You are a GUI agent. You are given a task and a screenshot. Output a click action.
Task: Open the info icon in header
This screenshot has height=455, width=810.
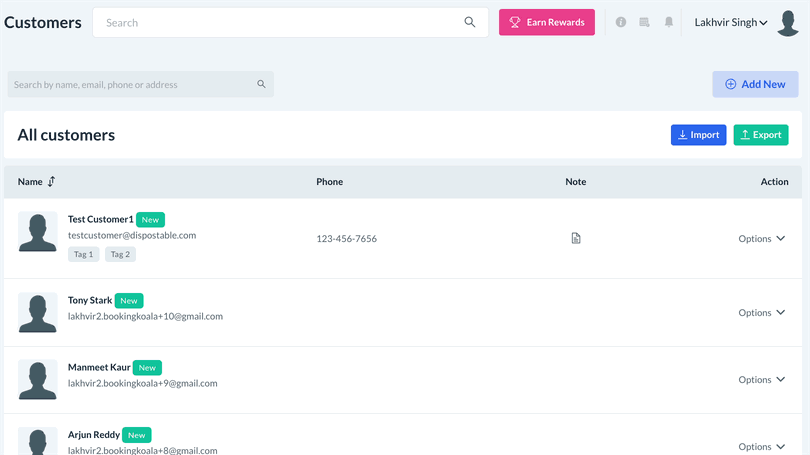tap(621, 22)
